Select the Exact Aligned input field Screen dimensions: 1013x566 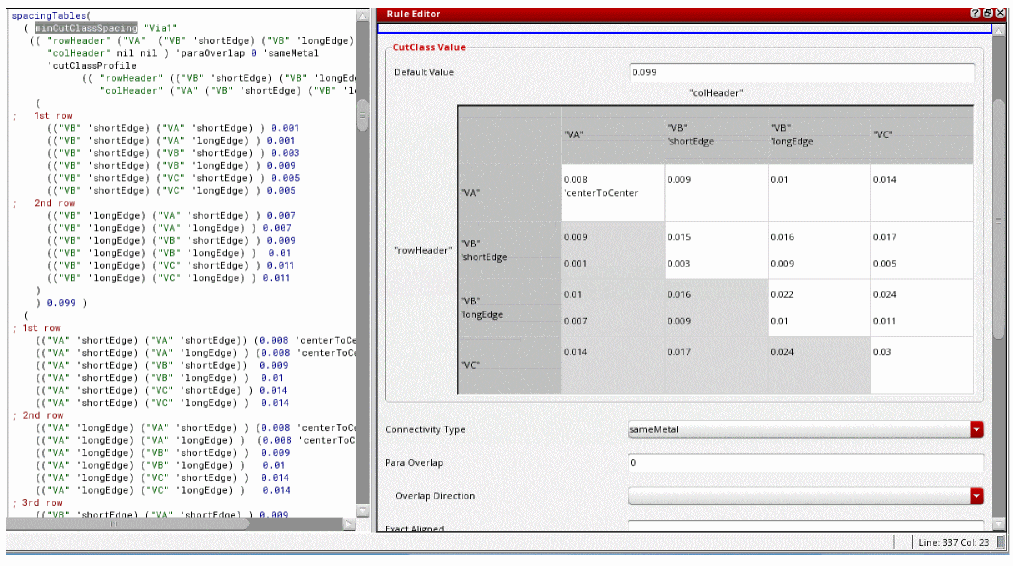(x=805, y=526)
